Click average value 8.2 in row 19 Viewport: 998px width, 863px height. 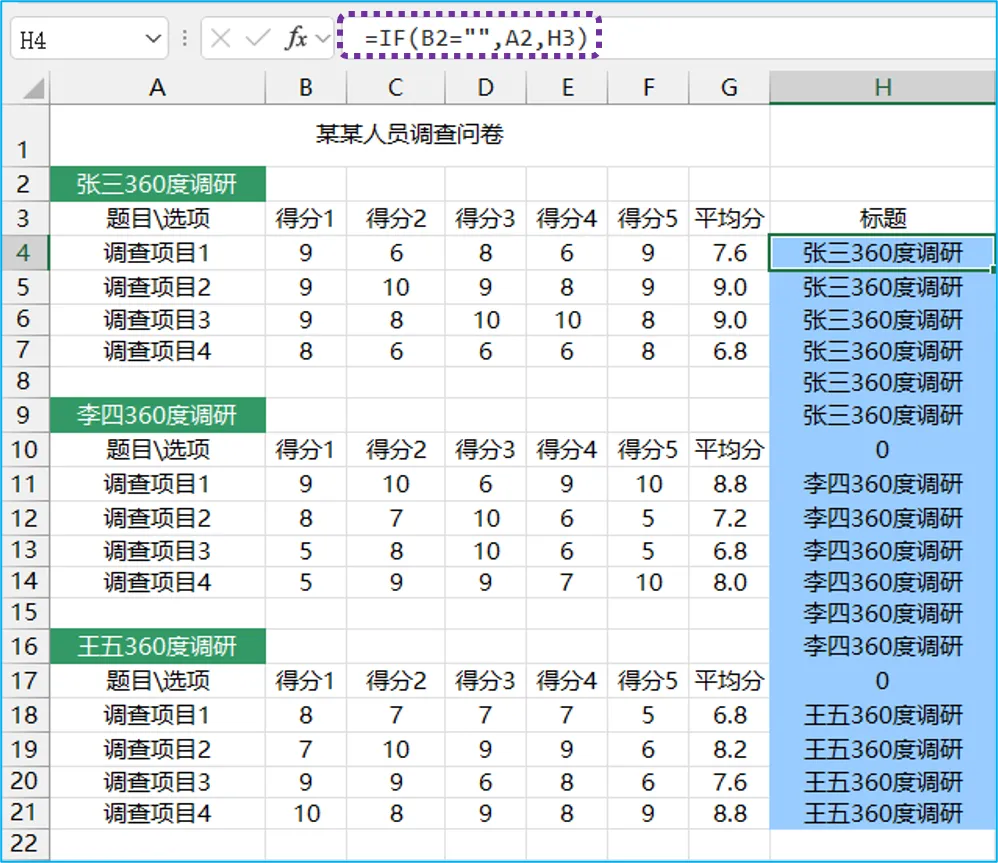729,749
